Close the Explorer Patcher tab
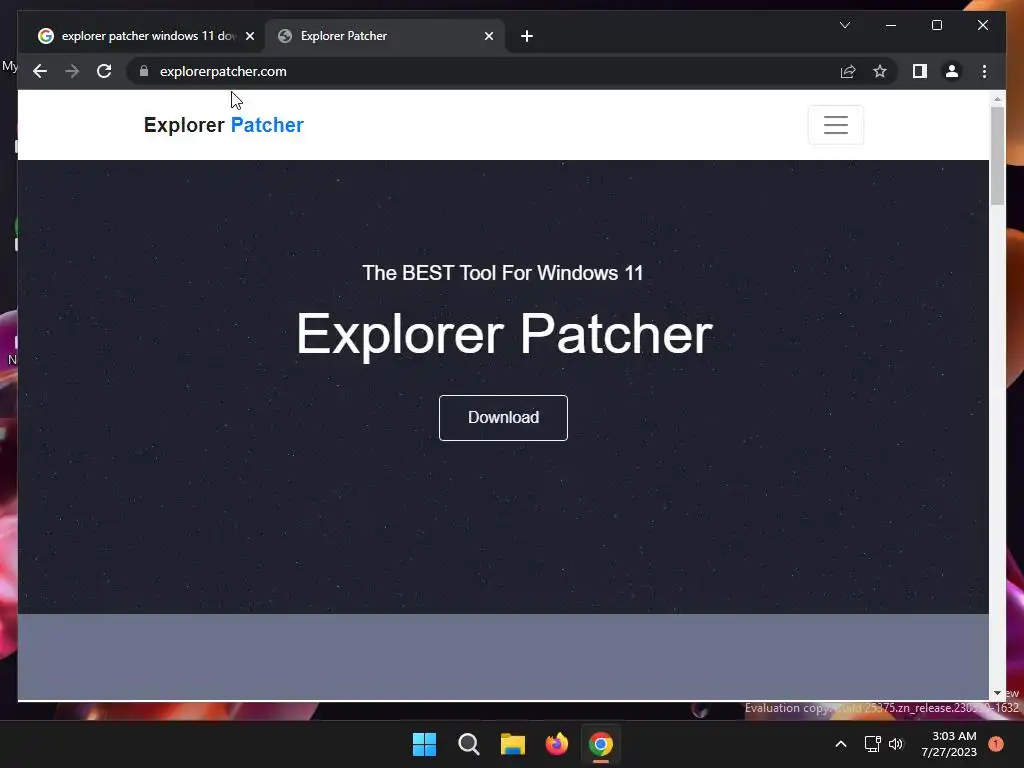The image size is (1024, 768). tap(488, 36)
